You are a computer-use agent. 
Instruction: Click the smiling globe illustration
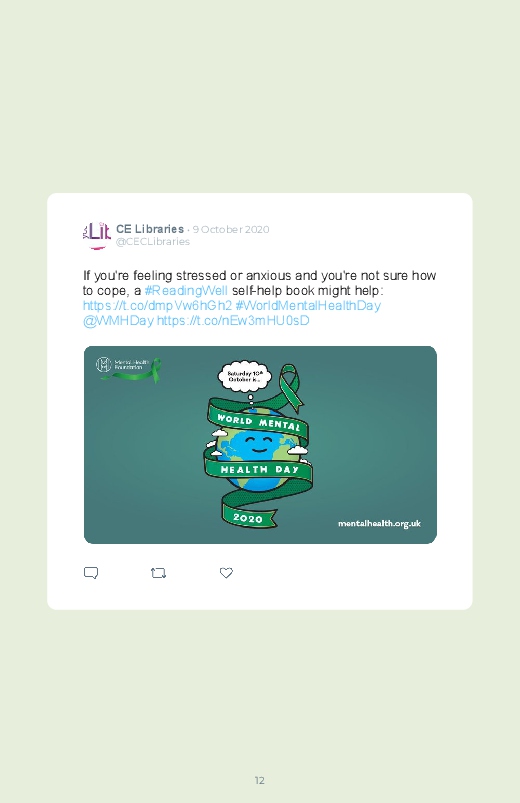click(x=259, y=448)
